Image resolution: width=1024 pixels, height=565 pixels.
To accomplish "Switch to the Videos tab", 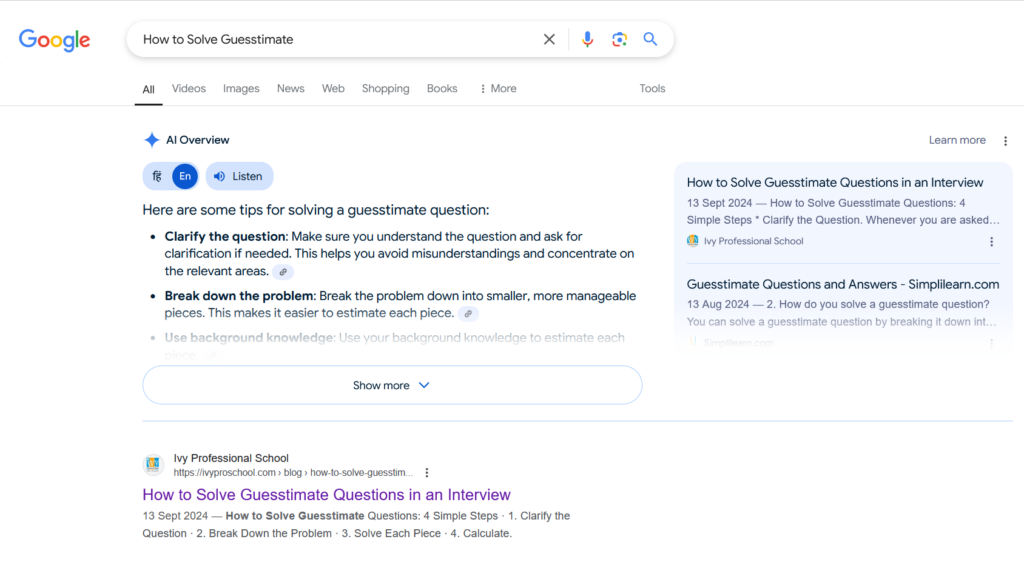I will tap(189, 88).
